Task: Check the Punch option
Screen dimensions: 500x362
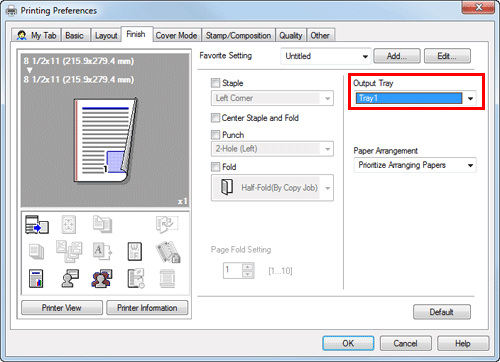Action: point(216,135)
